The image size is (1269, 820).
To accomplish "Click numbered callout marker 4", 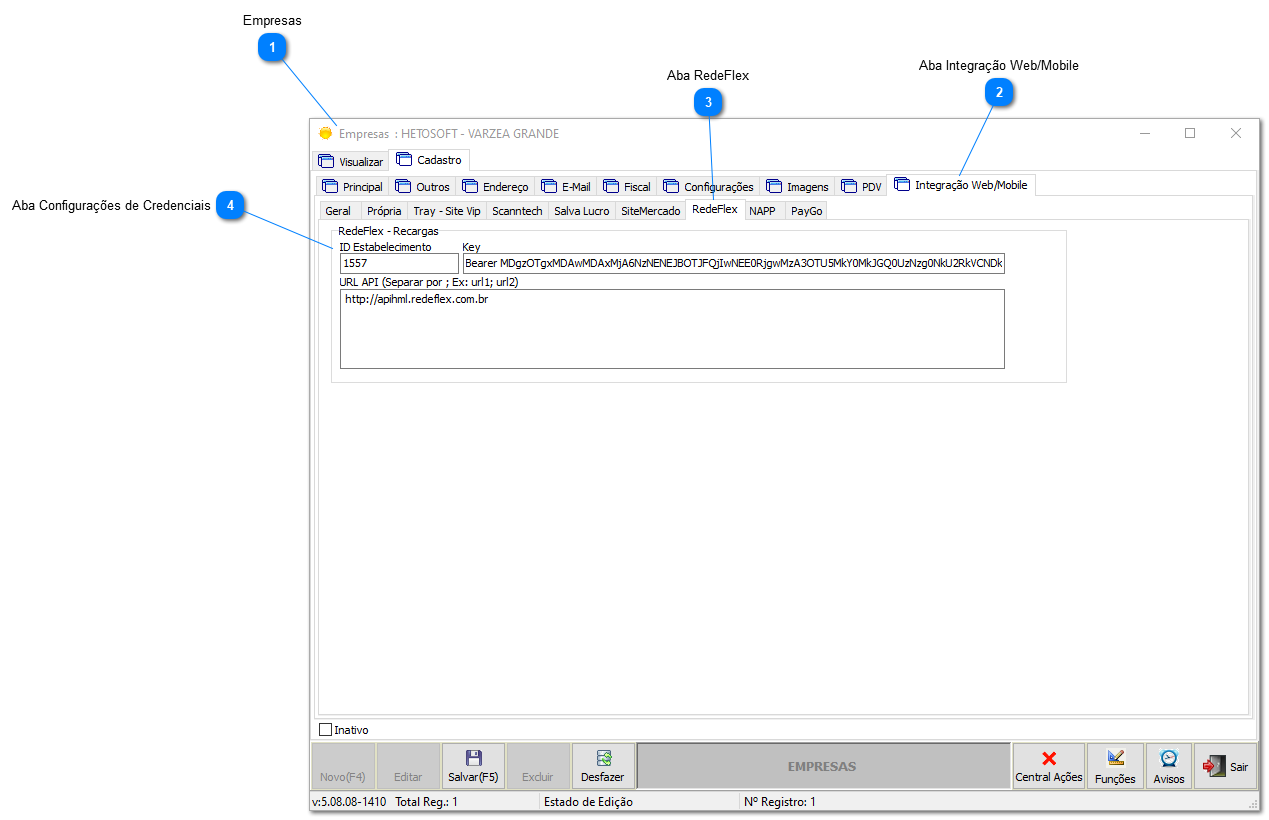I will 231,205.
